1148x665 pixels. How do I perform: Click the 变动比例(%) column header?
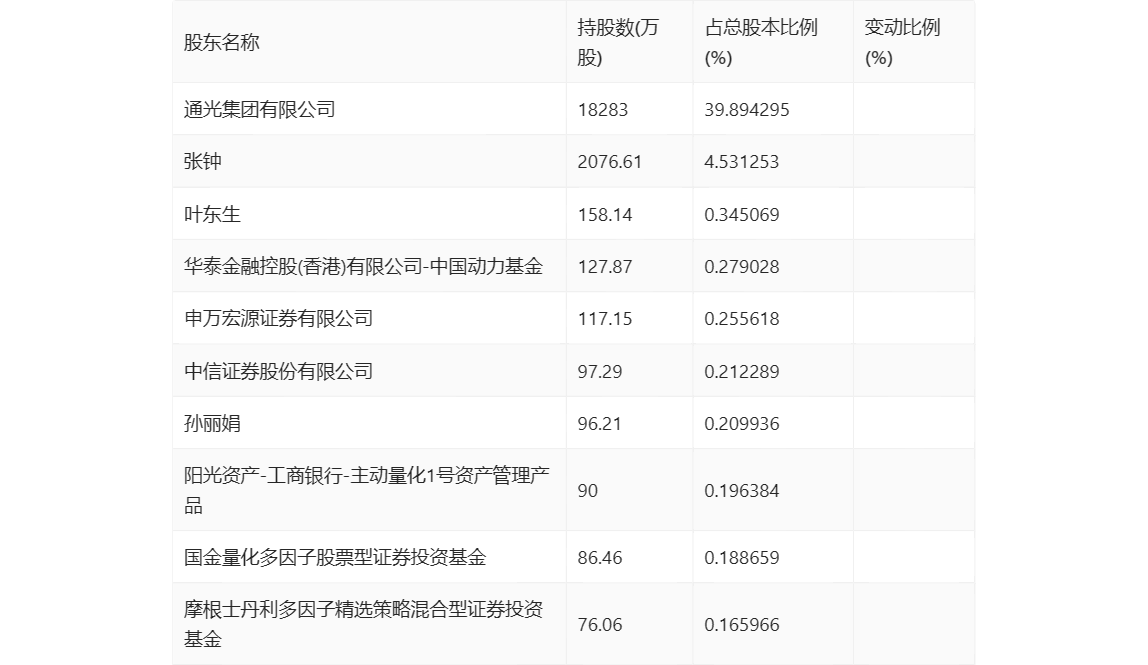coord(902,42)
